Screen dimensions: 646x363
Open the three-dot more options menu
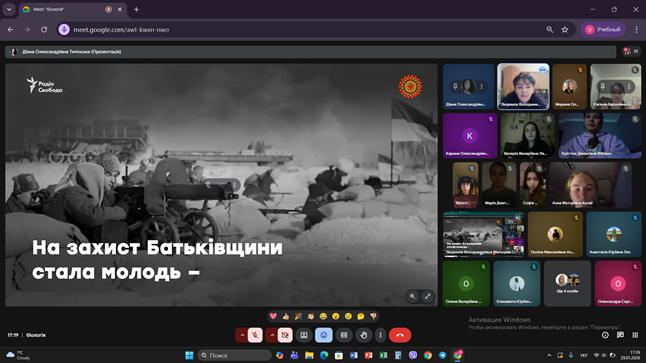coord(380,335)
